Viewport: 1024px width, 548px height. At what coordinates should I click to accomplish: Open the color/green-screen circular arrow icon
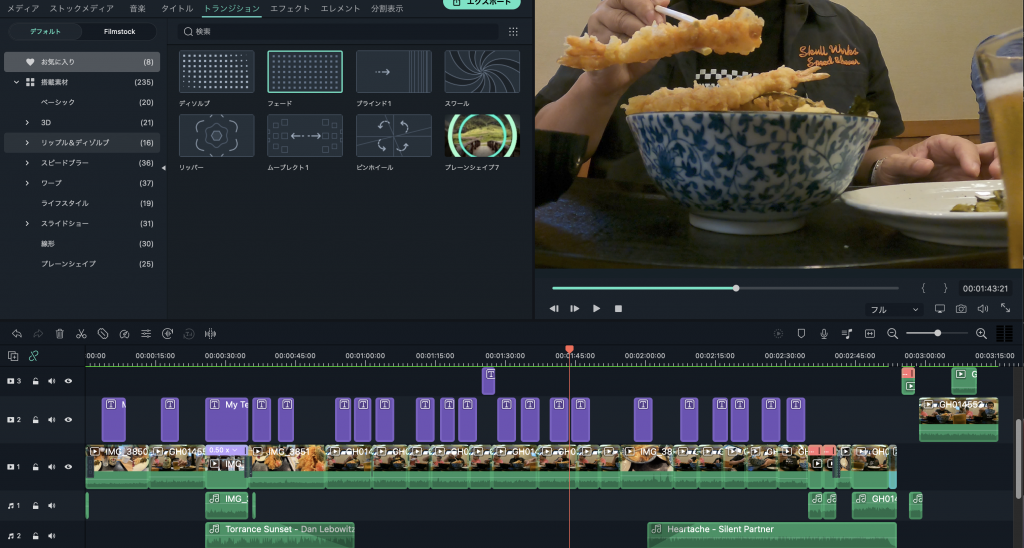[x=167, y=334]
